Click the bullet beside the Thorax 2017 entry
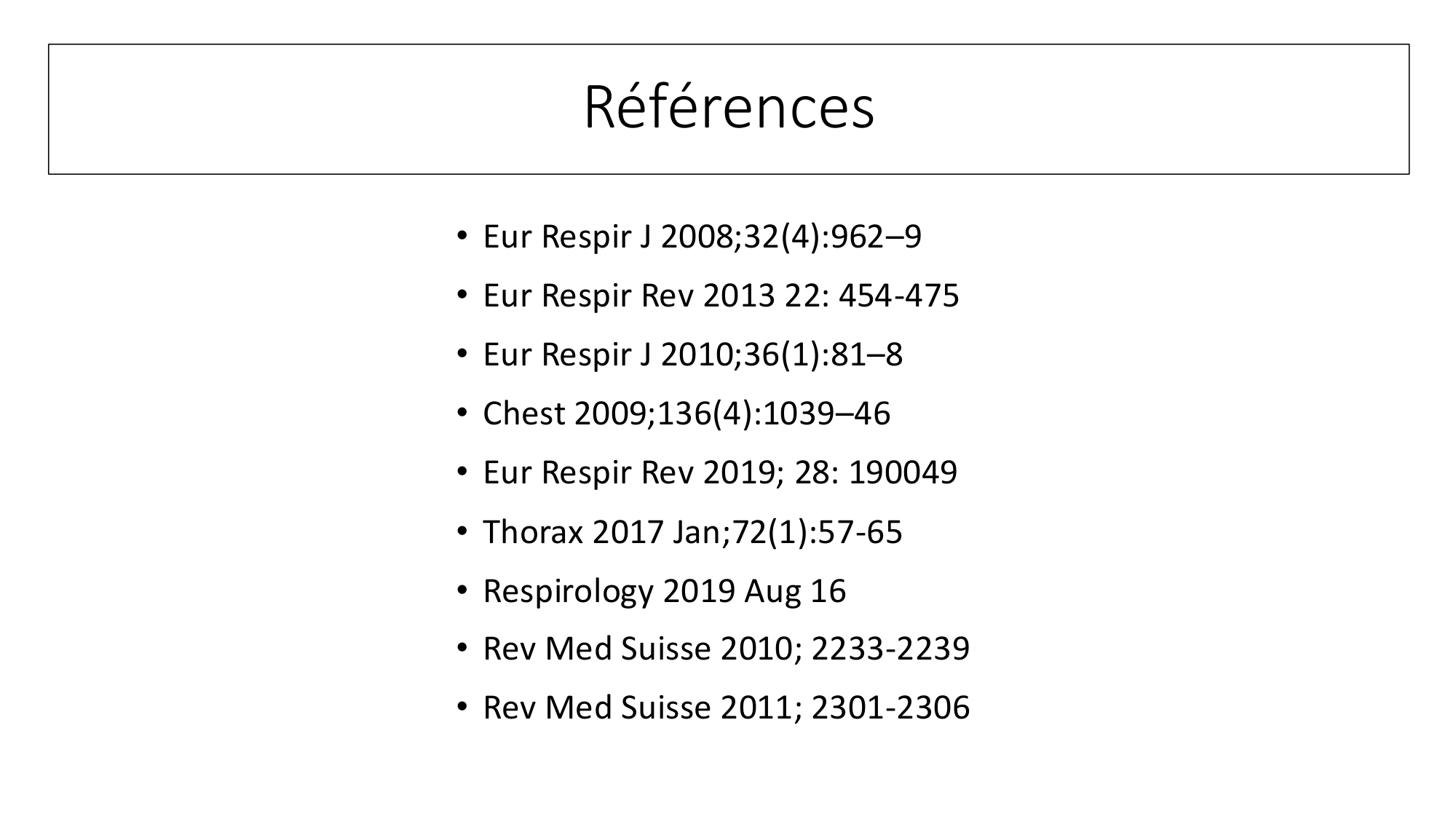Viewport: 1456px width, 819px height. tap(461, 531)
